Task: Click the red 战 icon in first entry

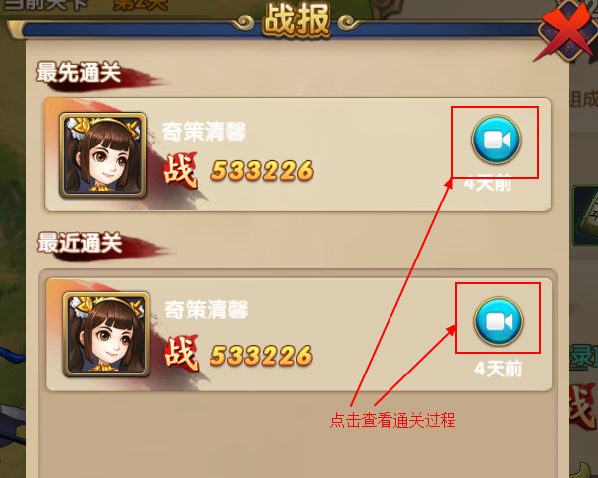Action: [180, 171]
